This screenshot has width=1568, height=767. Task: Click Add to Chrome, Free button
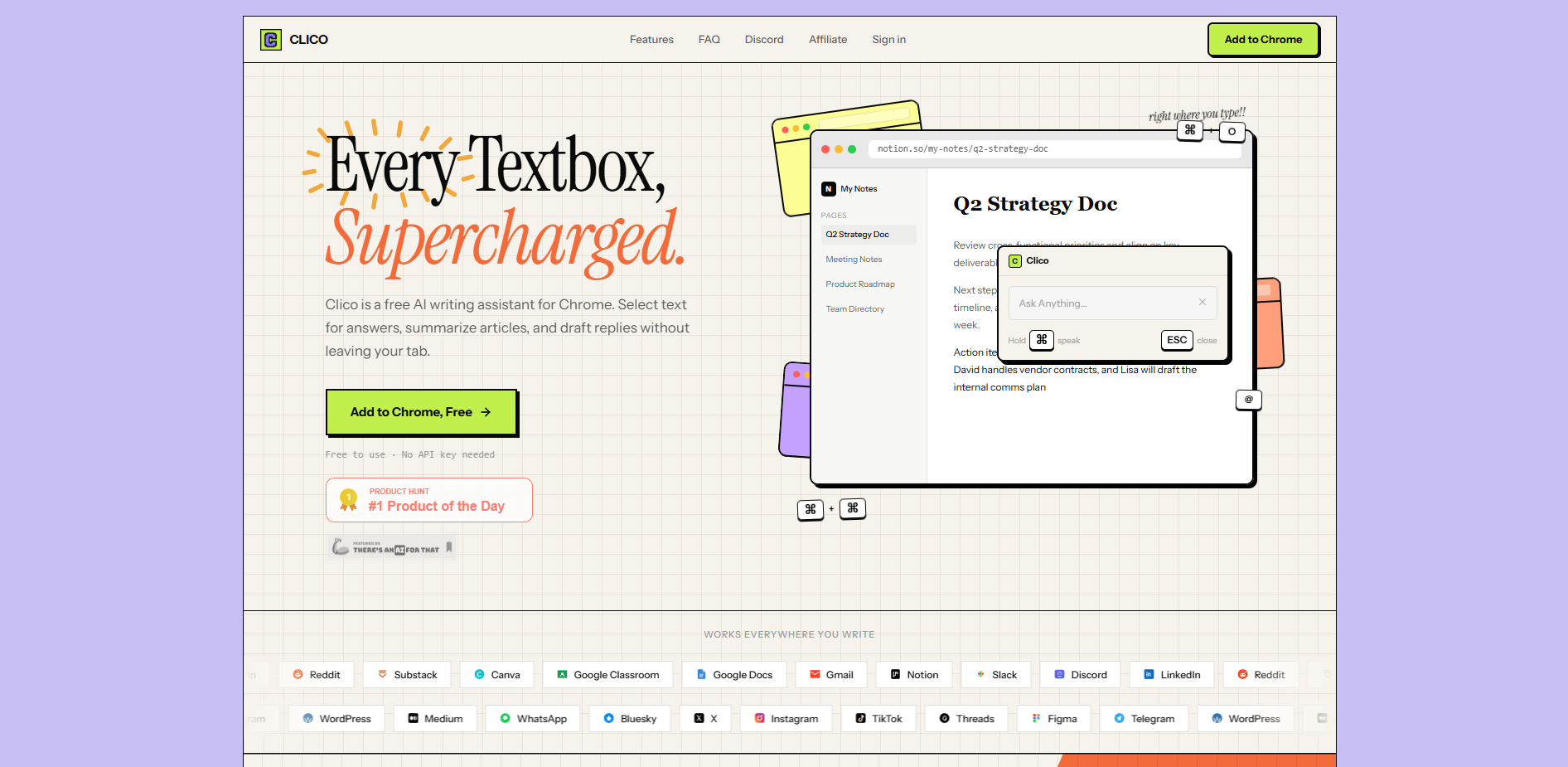click(421, 412)
